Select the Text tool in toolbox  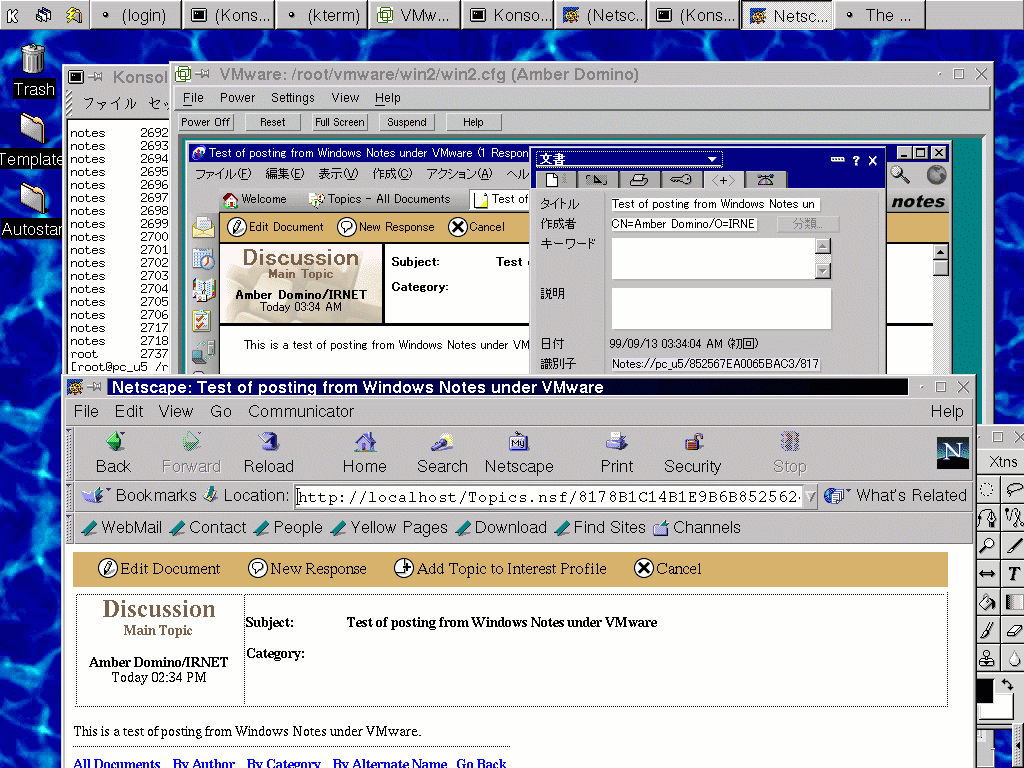(x=1014, y=573)
